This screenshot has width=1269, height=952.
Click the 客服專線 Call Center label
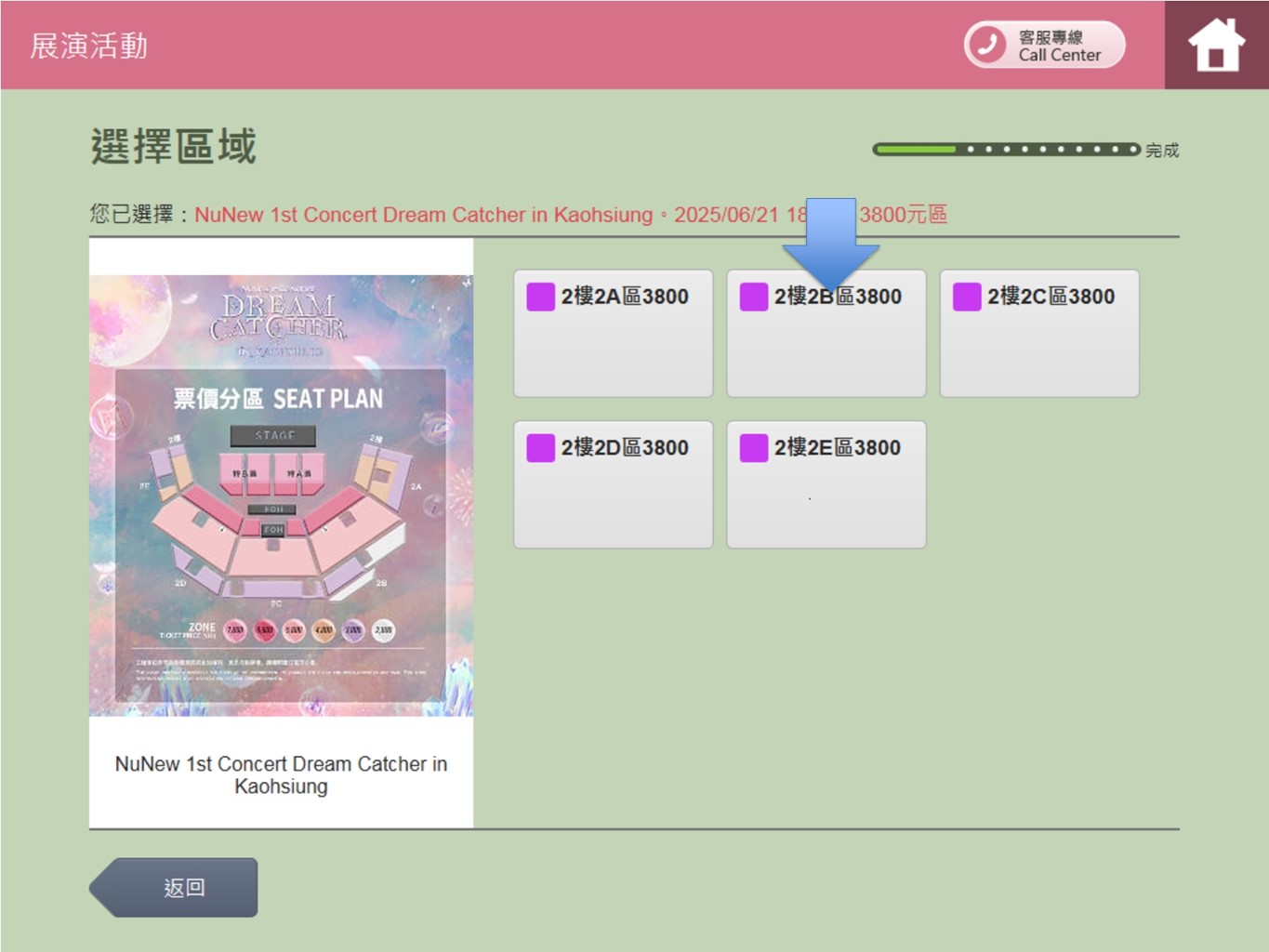1059,46
